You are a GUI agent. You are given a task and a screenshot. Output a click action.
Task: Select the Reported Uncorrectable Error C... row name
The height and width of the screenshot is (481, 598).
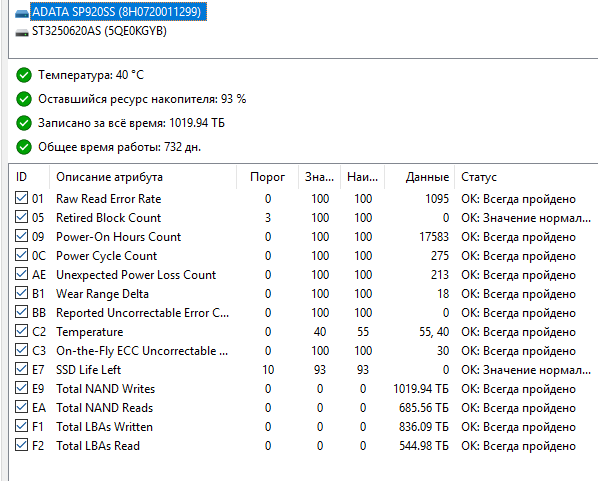(142, 313)
